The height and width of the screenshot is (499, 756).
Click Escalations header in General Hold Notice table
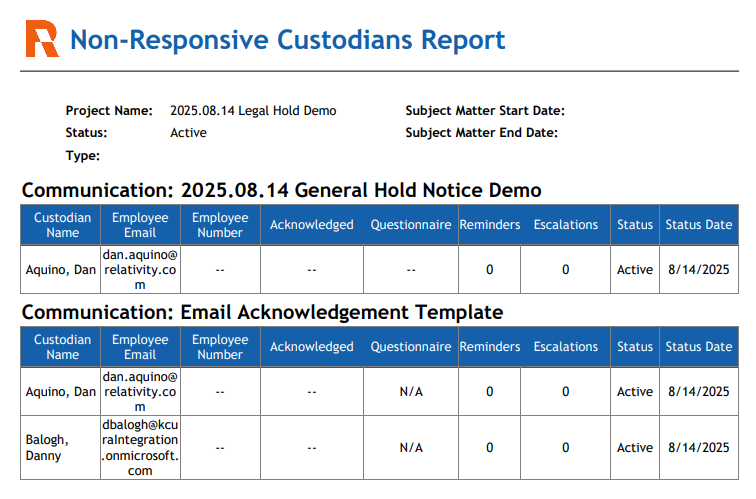pyautogui.click(x=566, y=225)
